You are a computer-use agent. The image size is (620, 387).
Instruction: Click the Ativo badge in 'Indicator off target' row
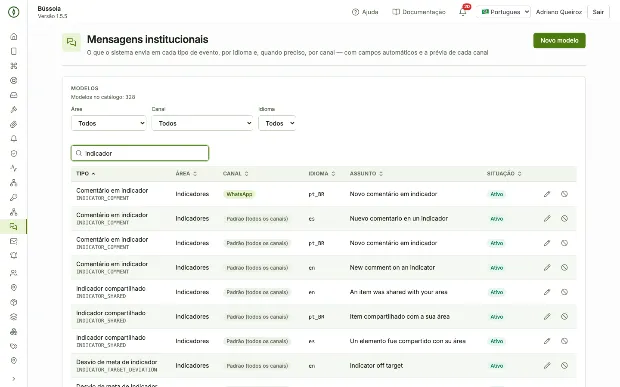pyautogui.click(x=497, y=366)
